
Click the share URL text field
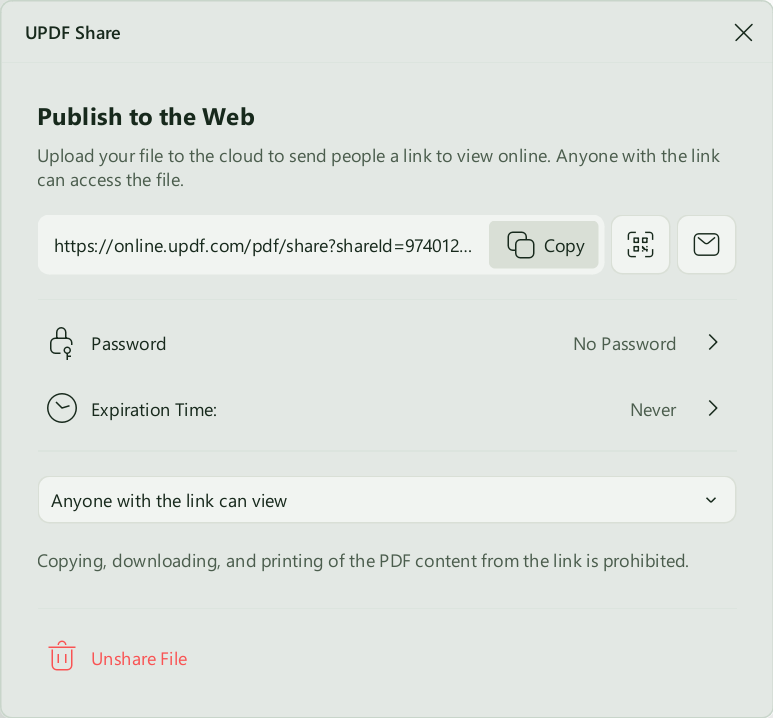pos(263,246)
